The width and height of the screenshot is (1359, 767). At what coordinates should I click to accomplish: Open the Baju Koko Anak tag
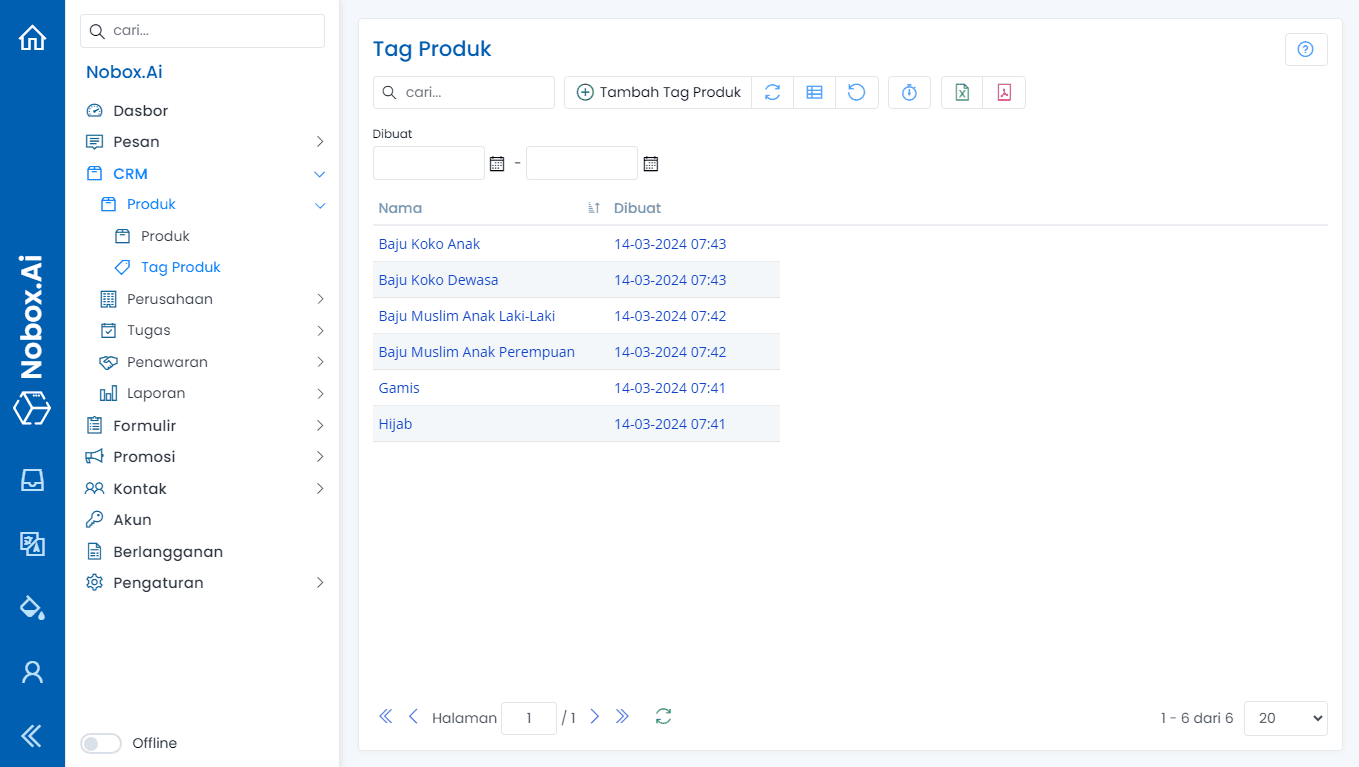coord(429,244)
